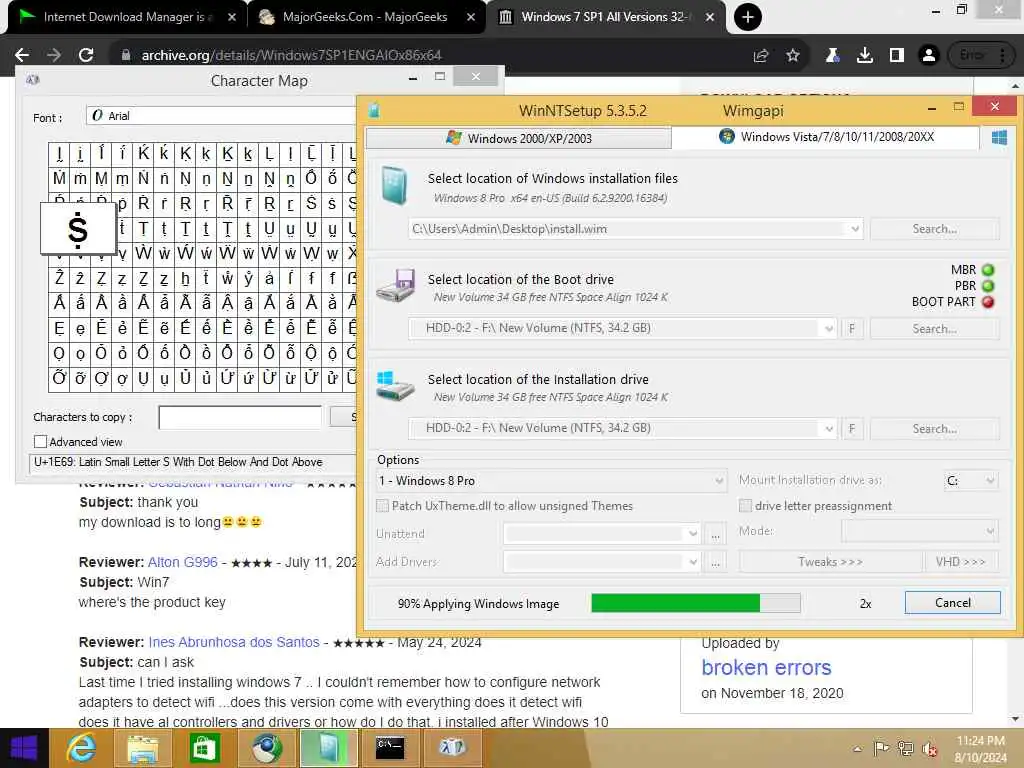This screenshot has width=1024, height=768.
Task: Enable Advanced view in Character Map
Action: (40, 442)
